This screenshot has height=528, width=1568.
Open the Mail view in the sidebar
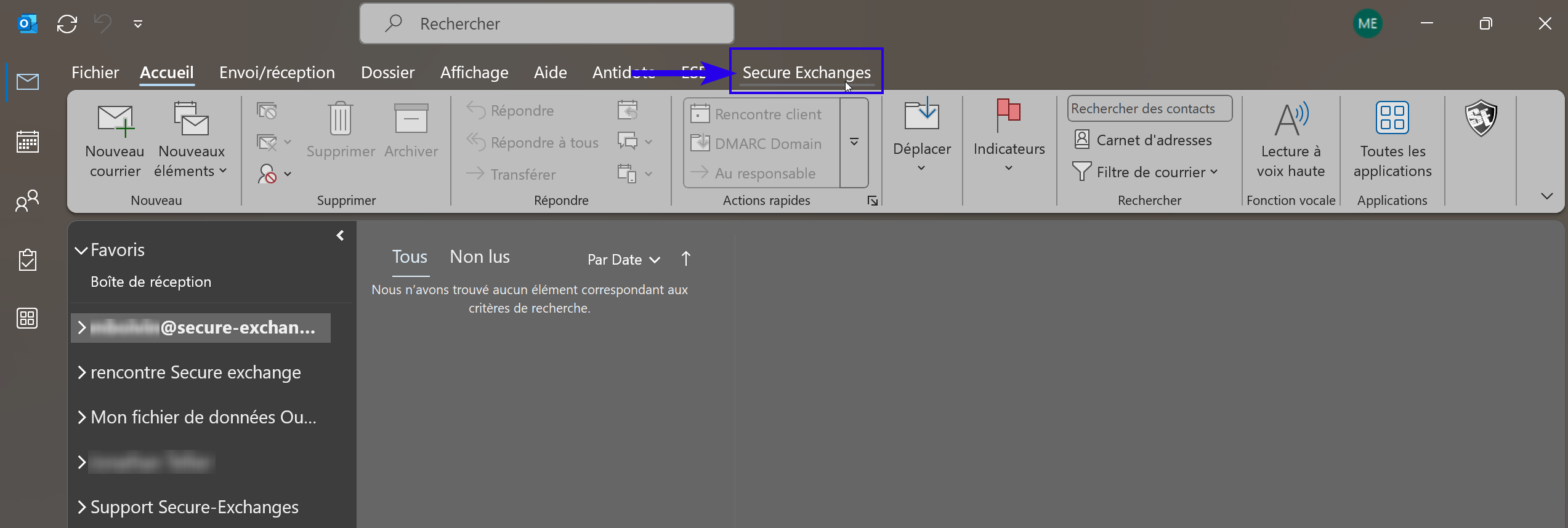[28, 81]
